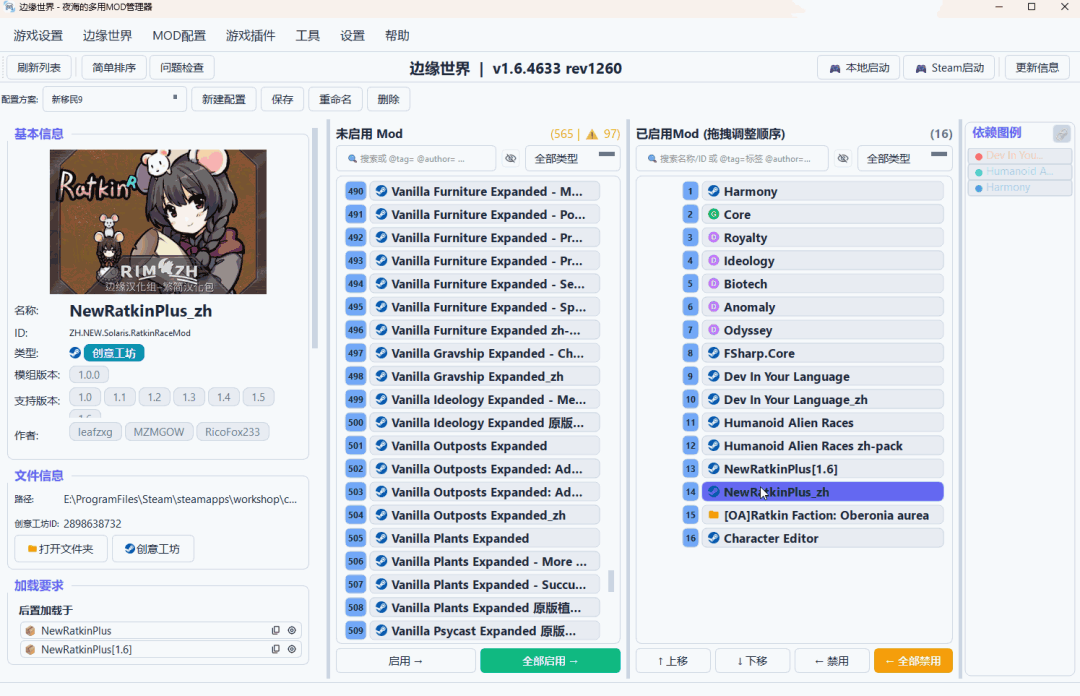Open the MOD配置 menu
The image size is (1080, 696).
(179, 36)
